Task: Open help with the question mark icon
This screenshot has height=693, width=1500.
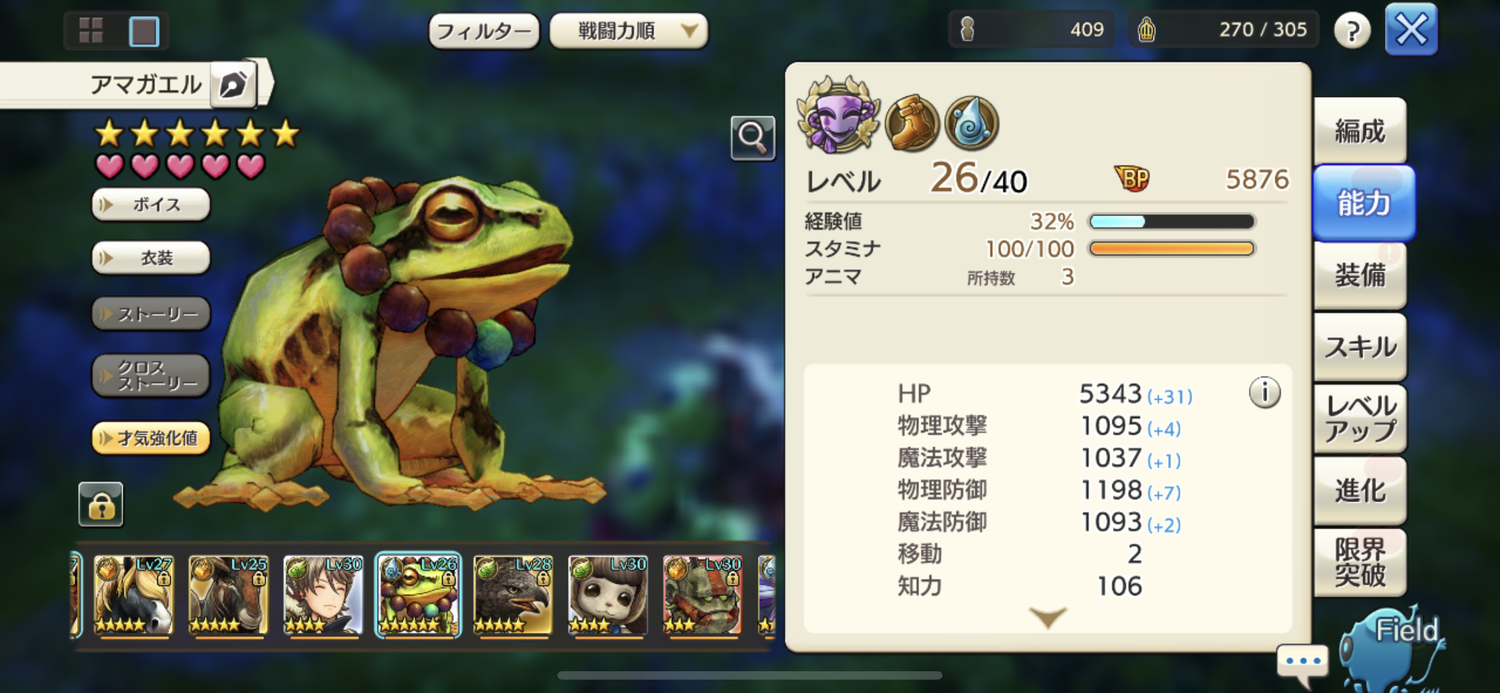Action: tap(1352, 31)
